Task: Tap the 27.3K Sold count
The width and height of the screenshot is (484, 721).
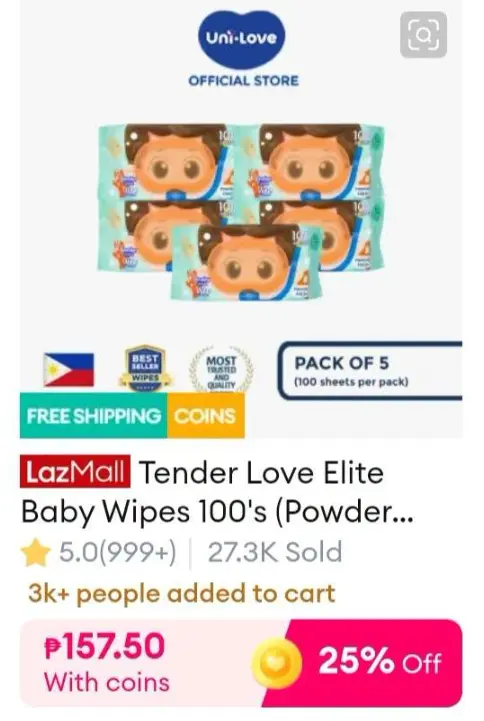Action: pos(275,552)
